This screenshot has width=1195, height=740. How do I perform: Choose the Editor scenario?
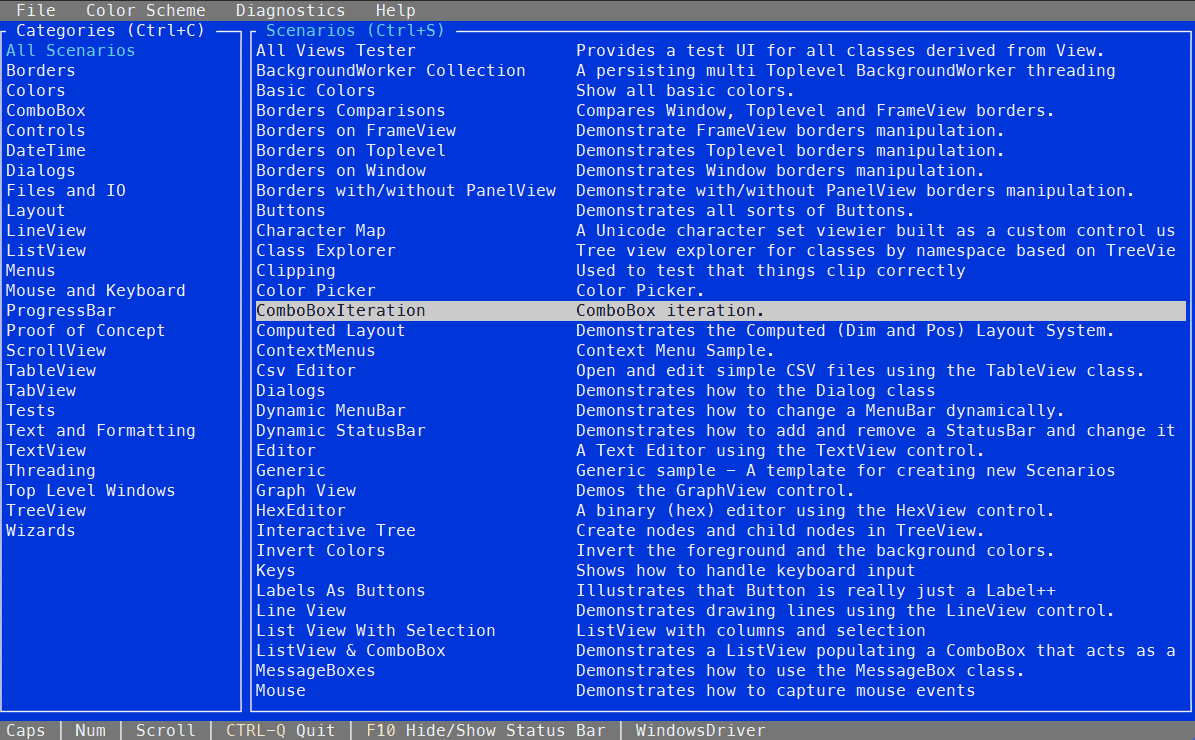click(285, 450)
